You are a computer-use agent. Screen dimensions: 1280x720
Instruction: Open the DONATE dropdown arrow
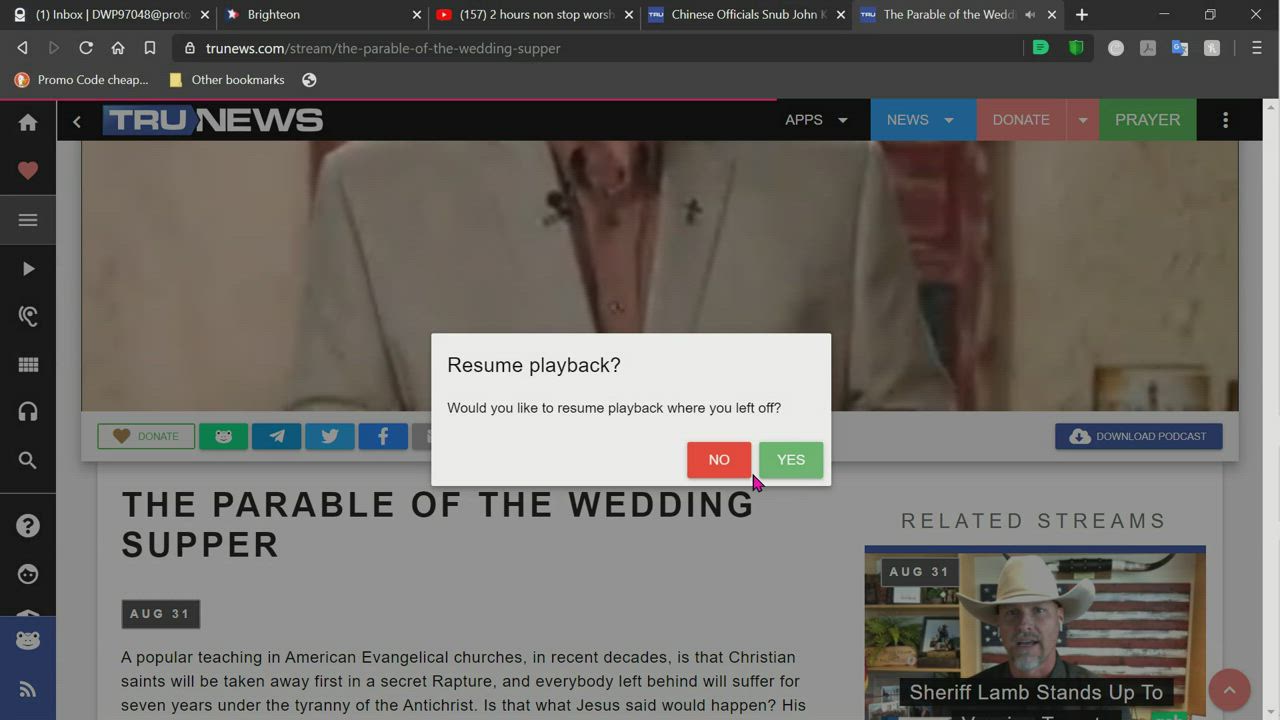coord(1082,120)
